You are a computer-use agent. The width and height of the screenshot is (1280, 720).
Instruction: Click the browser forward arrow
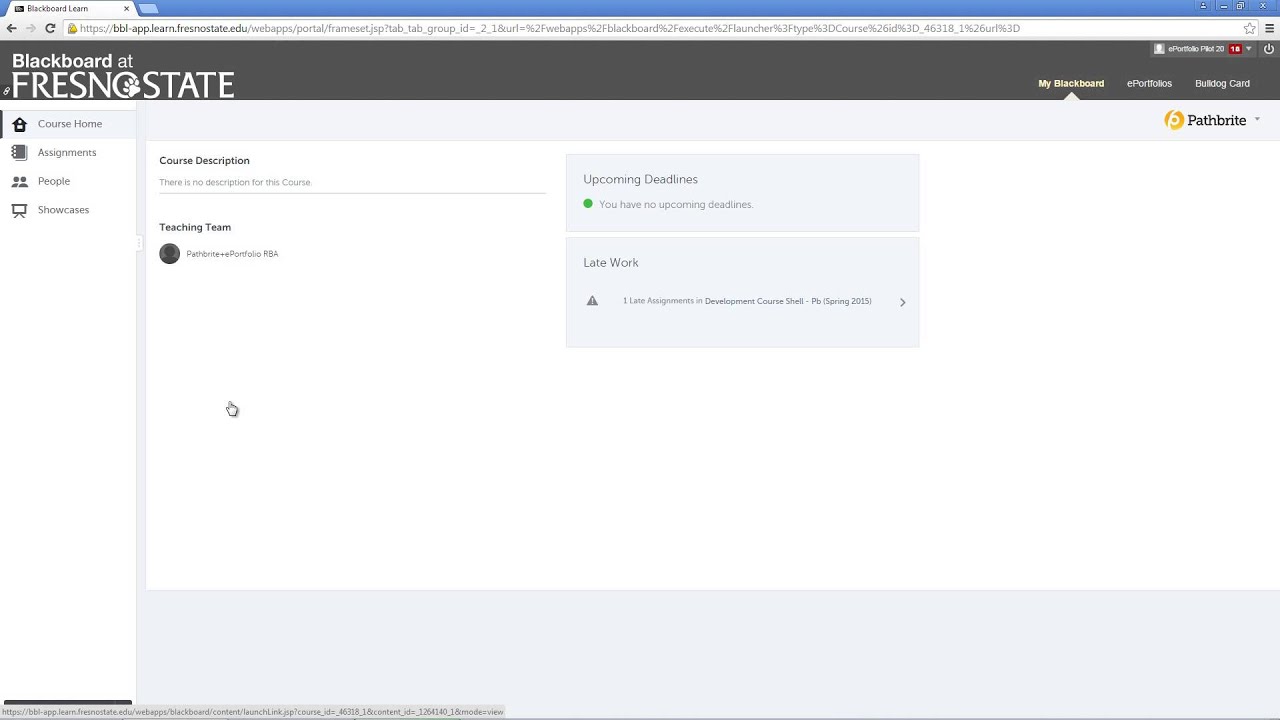[x=30, y=28]
